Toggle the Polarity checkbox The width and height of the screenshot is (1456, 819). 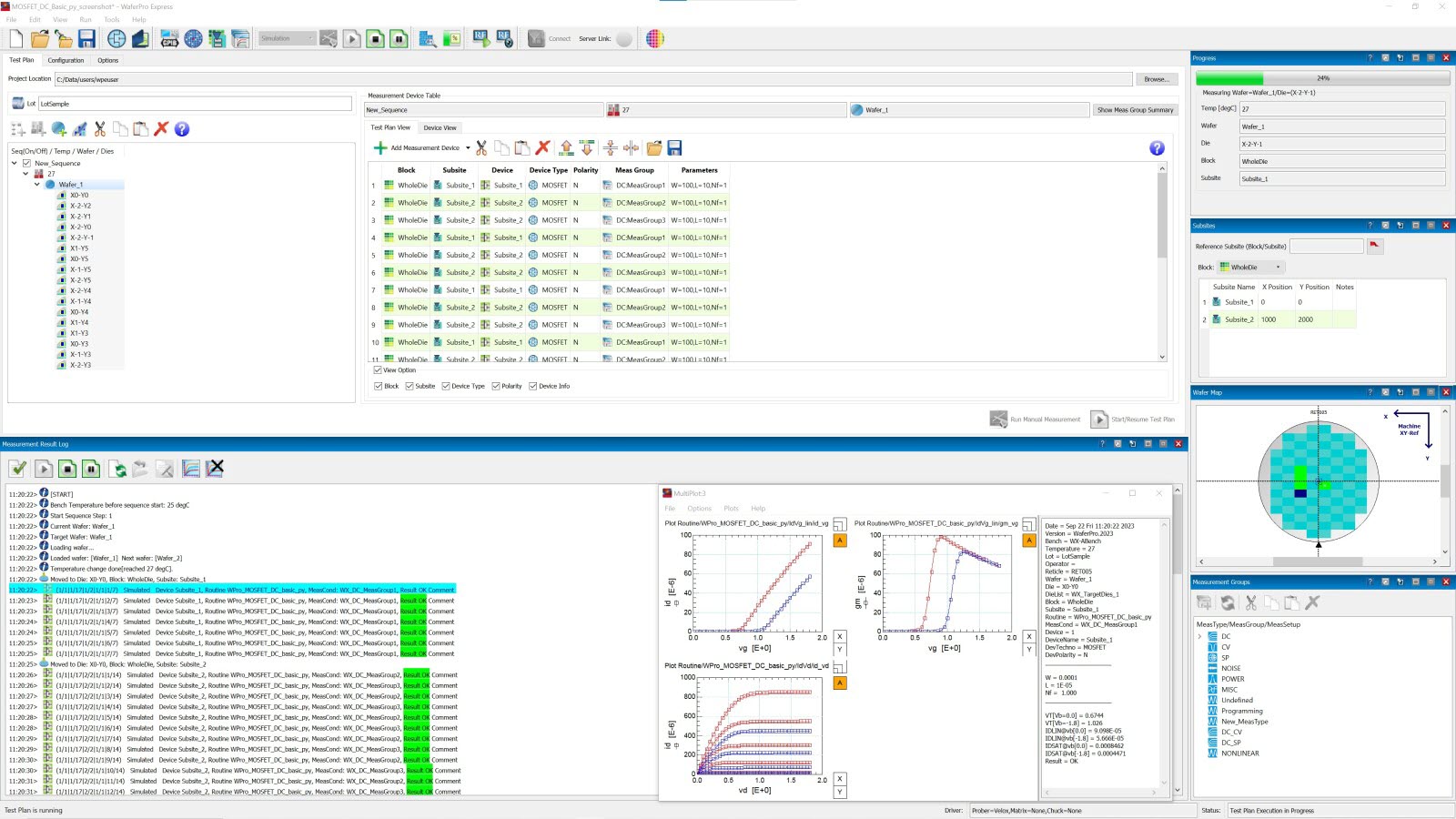[x=496, y=386]
